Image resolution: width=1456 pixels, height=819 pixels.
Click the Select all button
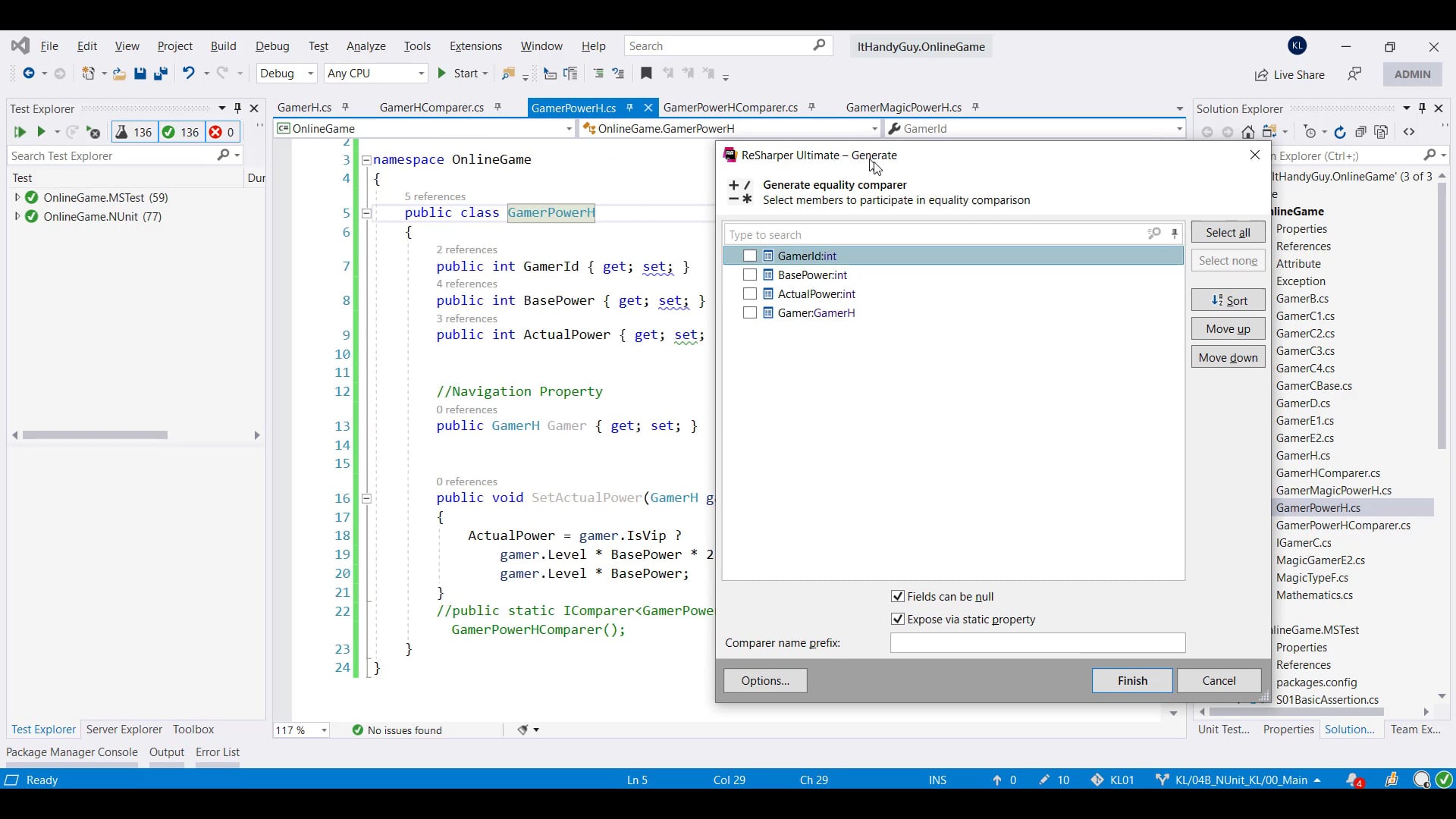pyautogui.click(x=1228, y=233)
